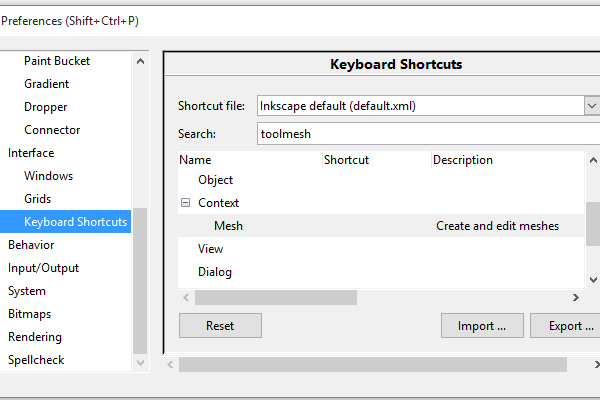
Task: Select Gradient in preferences tree
Action: point(46,84)
